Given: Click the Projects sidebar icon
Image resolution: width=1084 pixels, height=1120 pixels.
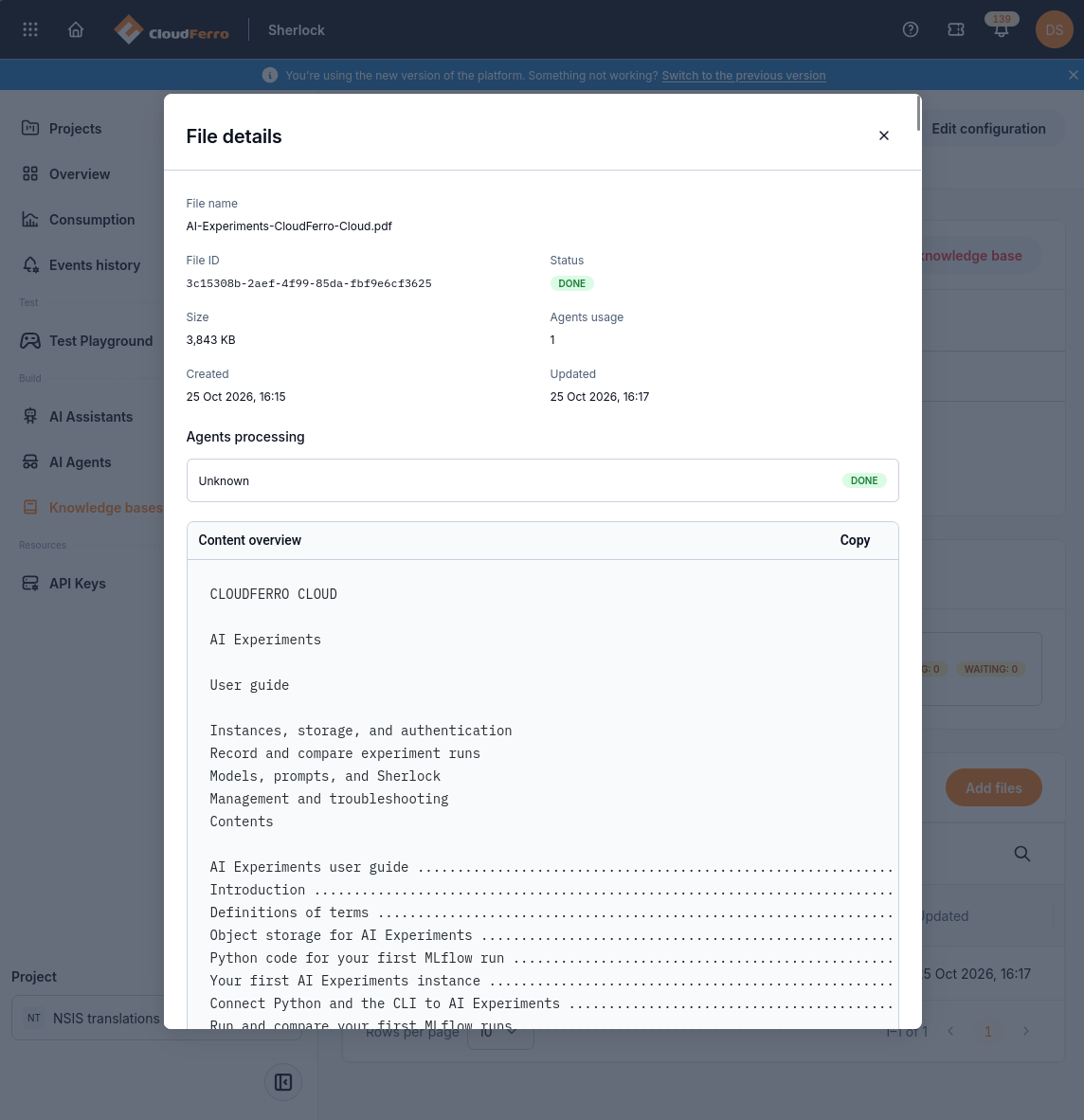Looking at the screenshot, I should click(30, 128).
